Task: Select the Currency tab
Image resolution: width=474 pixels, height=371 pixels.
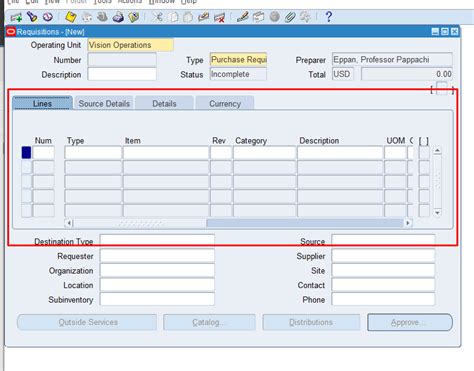Action: (225, 103)
